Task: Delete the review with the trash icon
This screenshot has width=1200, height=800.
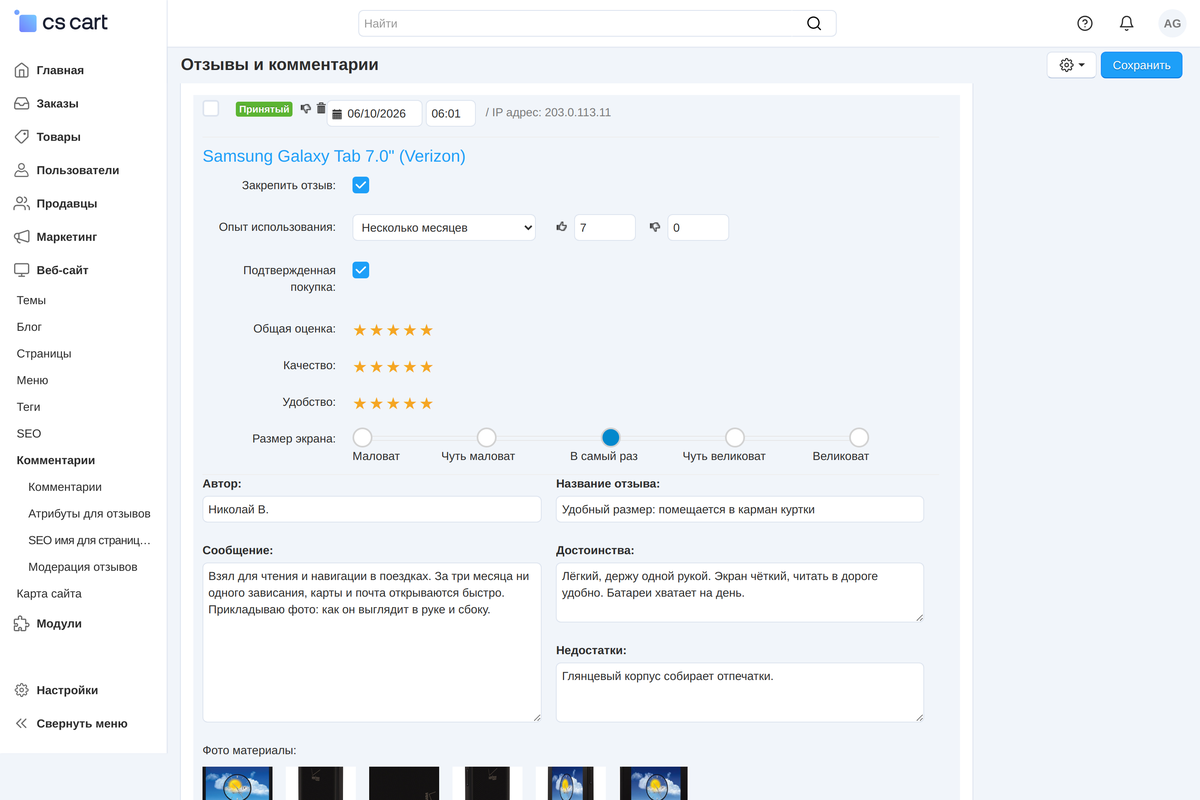Action: click(x=321, y=109)
